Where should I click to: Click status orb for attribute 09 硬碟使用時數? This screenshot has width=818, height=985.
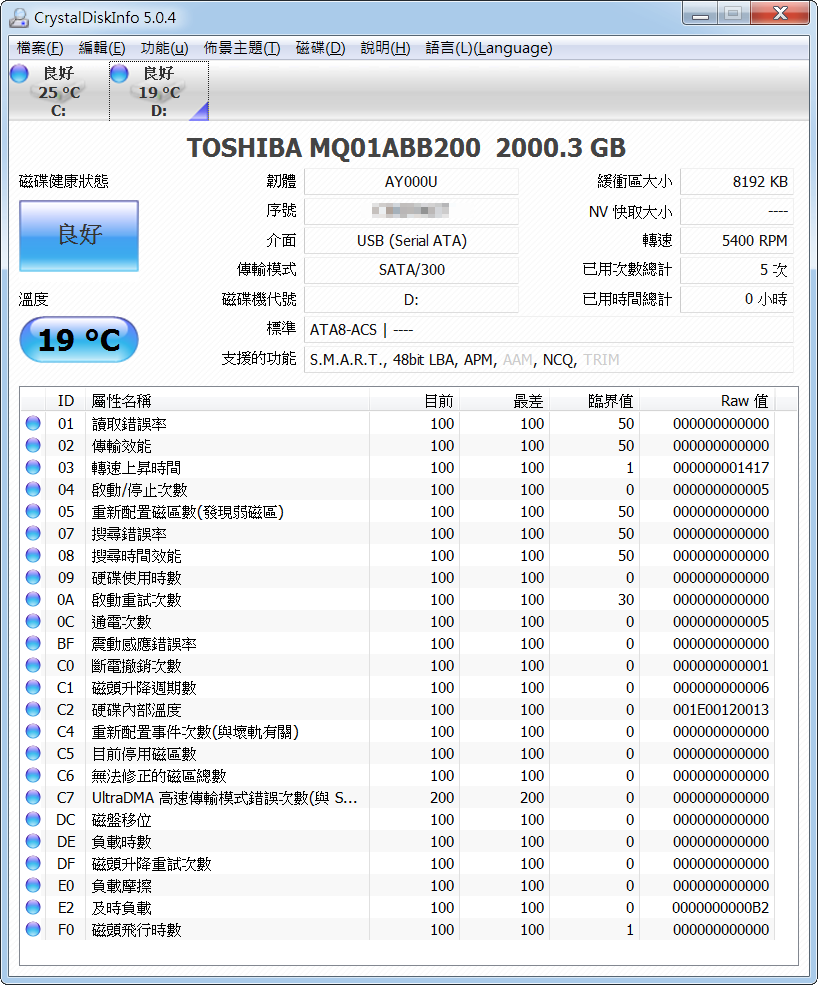(x=33, y=577)
